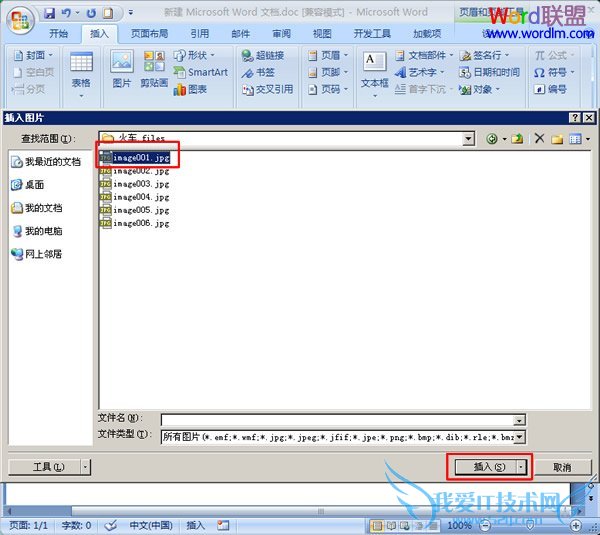
Task: Go to Network Neighborhood (网上邻居)
Action: 37,254
